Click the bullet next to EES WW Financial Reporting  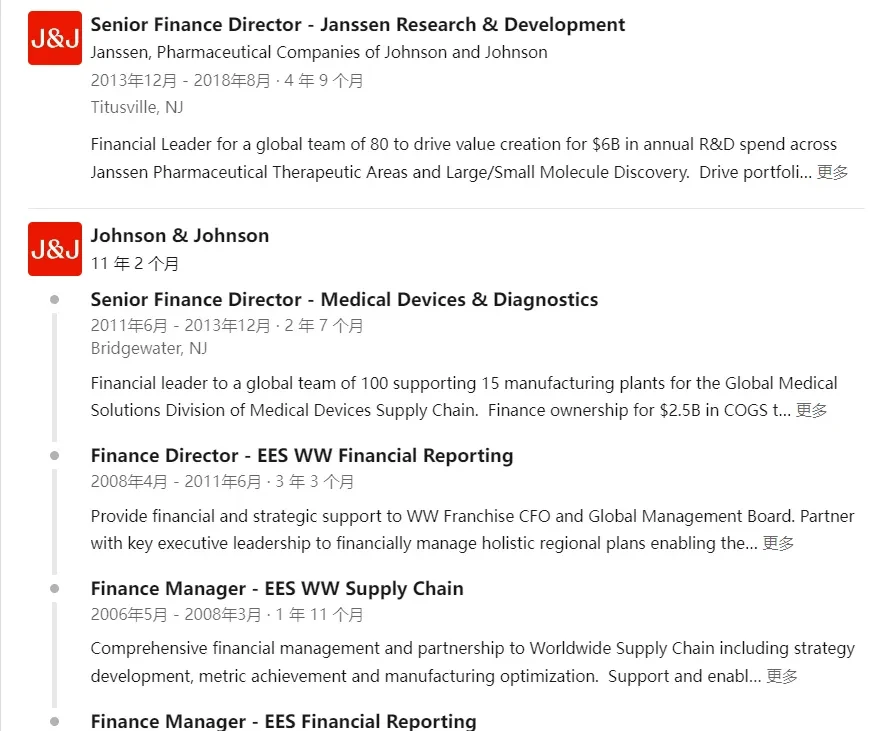pyautogui.click(x=55, y=456)
